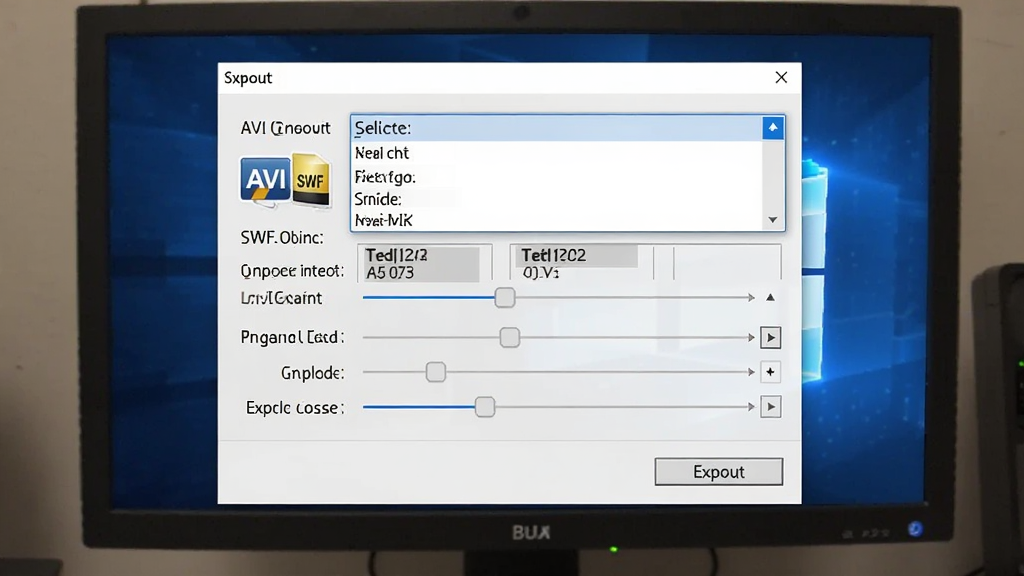Click the down arrow of the list scrollbar
The height and width of the screenshot is (576, 1024).
pyautogui.click(x=773, y=220)
